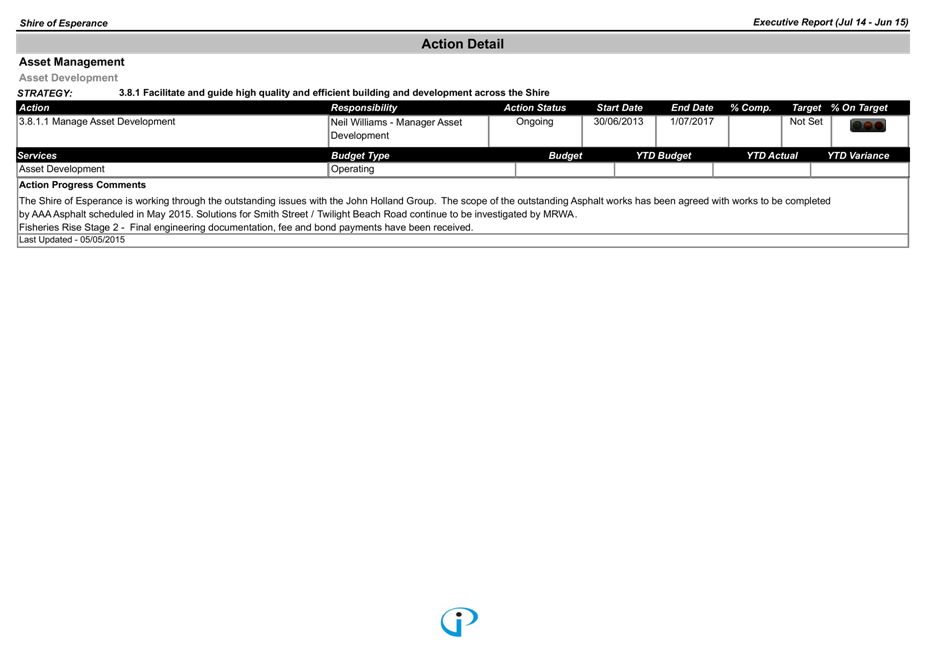Select 'Executive Report (Jul 14 - Jun 15)' text
This screenshot has width=928, height=657.
point(830,22)
